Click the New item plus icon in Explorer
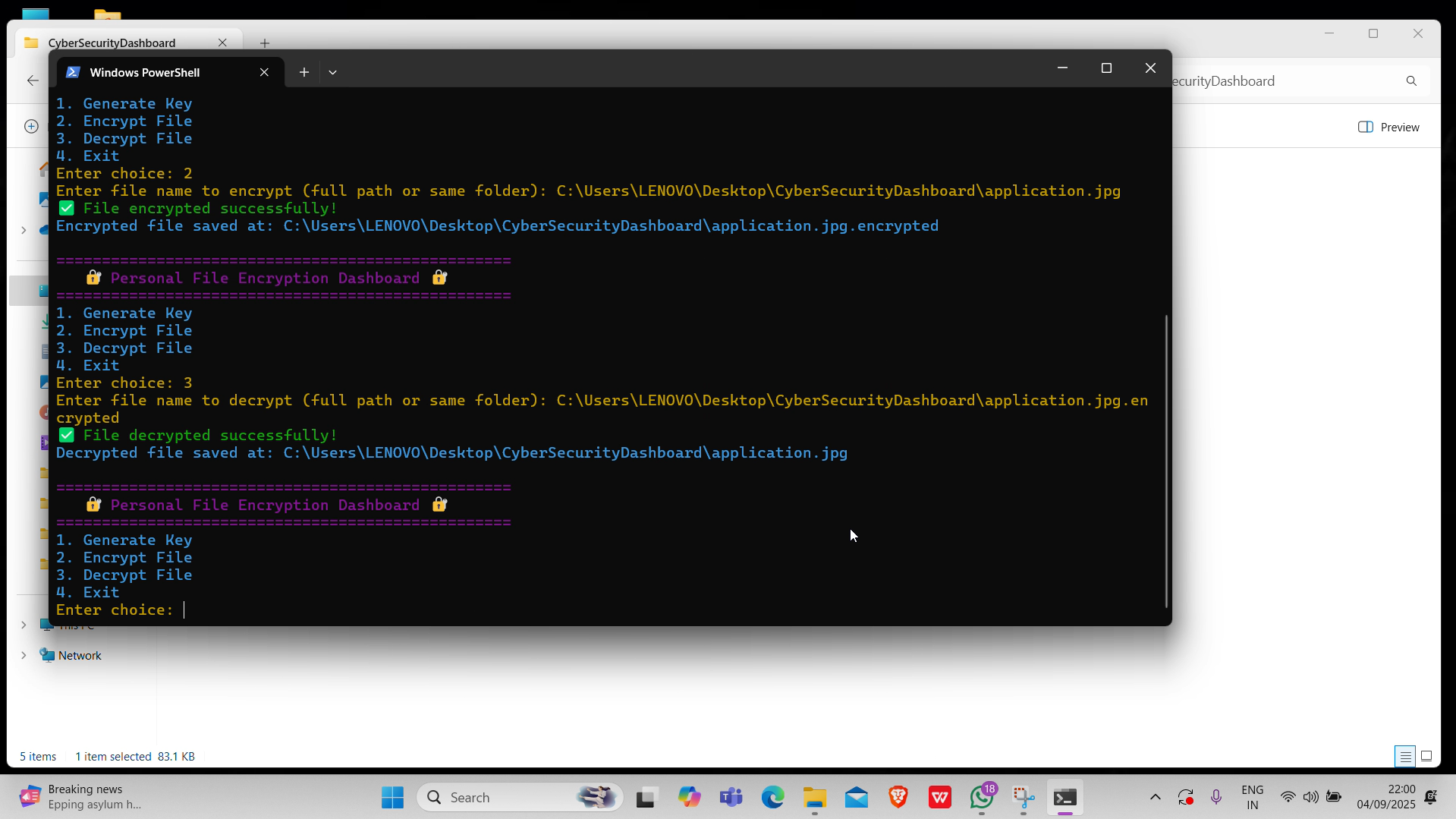The width and height of the screenshot is (1456, 819). [31, 127]
